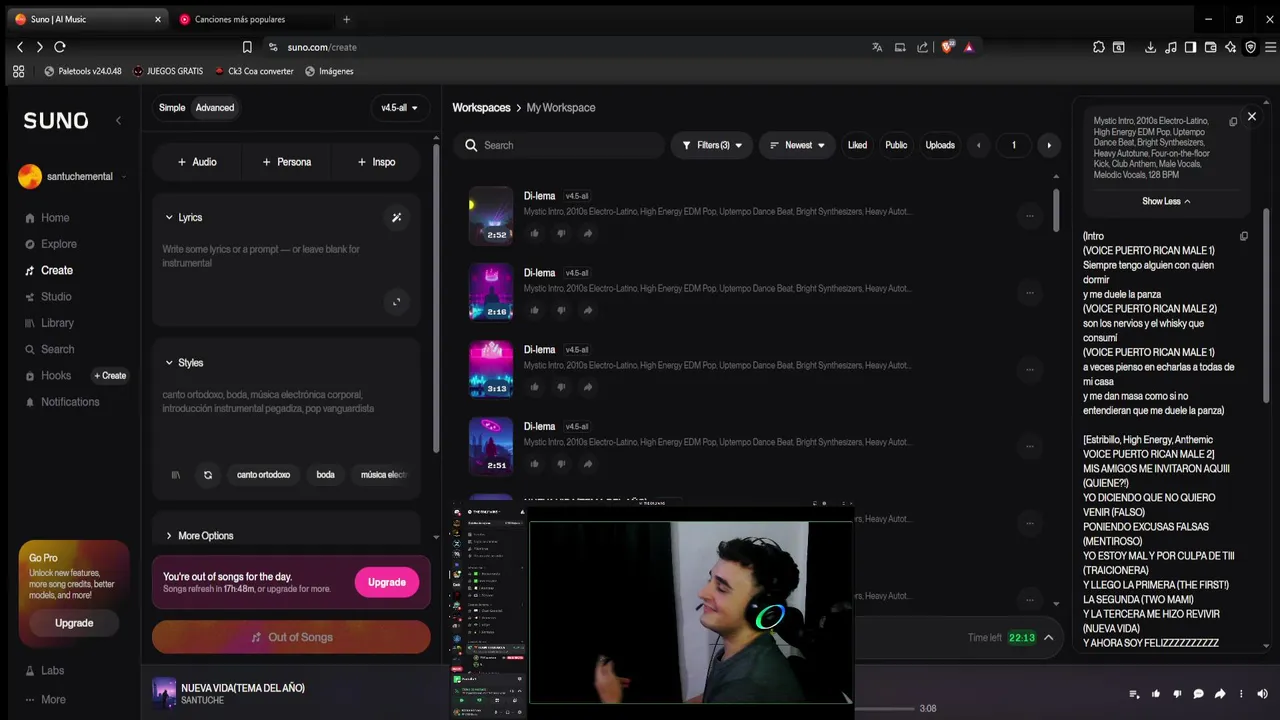Dislike the first Di-lema song (2:52)
Screen dimensions: 1280x720
[x=561, y=233]
